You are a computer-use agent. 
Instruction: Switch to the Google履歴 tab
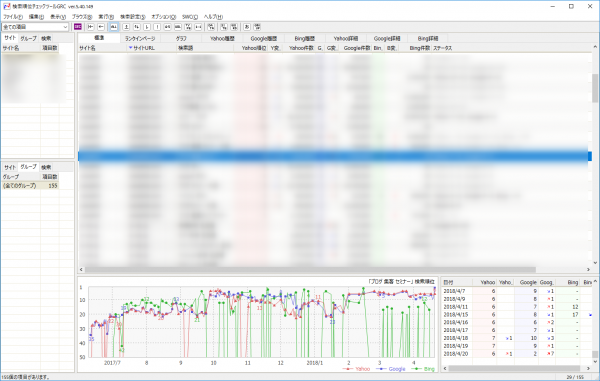(x=263, y=38)
